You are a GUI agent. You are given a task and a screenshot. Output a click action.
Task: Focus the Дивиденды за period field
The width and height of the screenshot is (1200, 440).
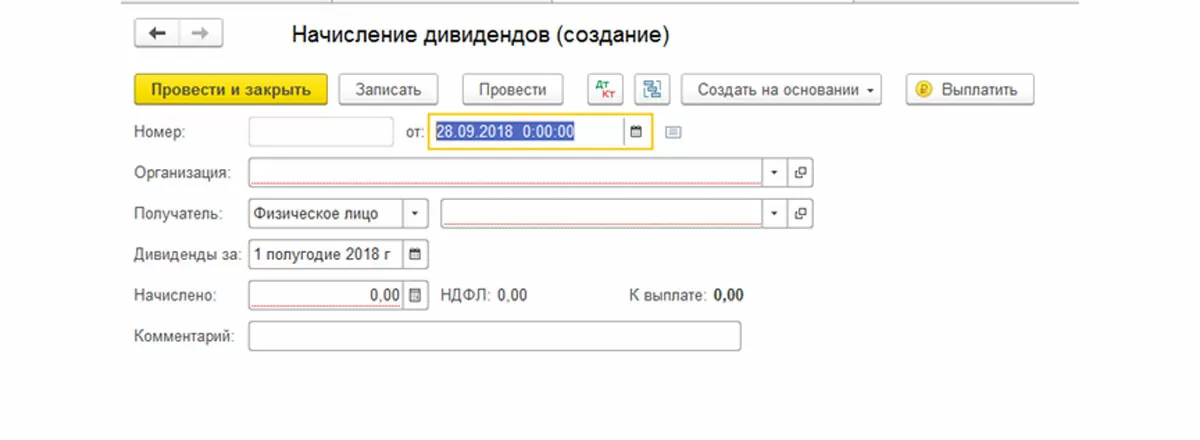[326, 254]
